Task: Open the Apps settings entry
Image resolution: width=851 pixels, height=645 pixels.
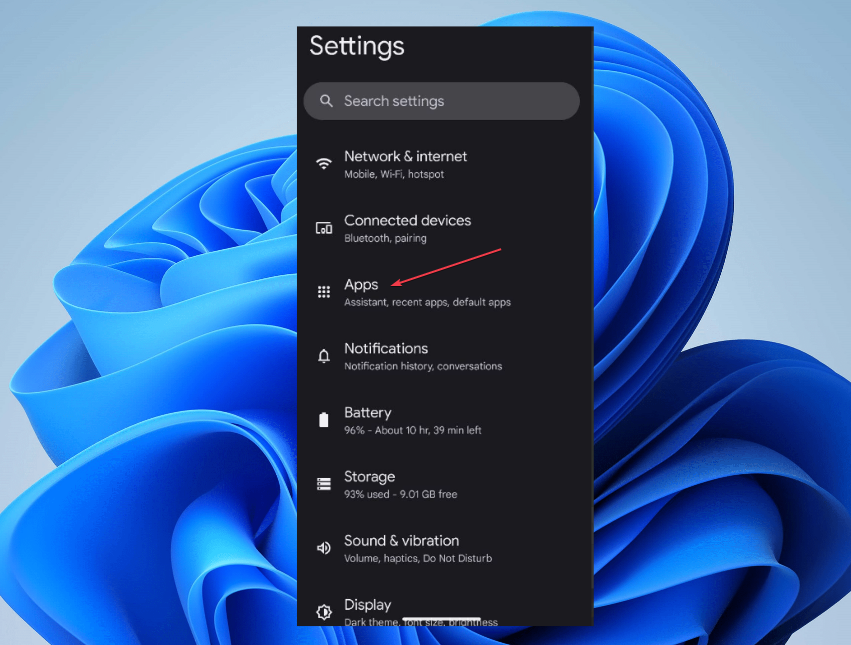Action: click(445, 292)
